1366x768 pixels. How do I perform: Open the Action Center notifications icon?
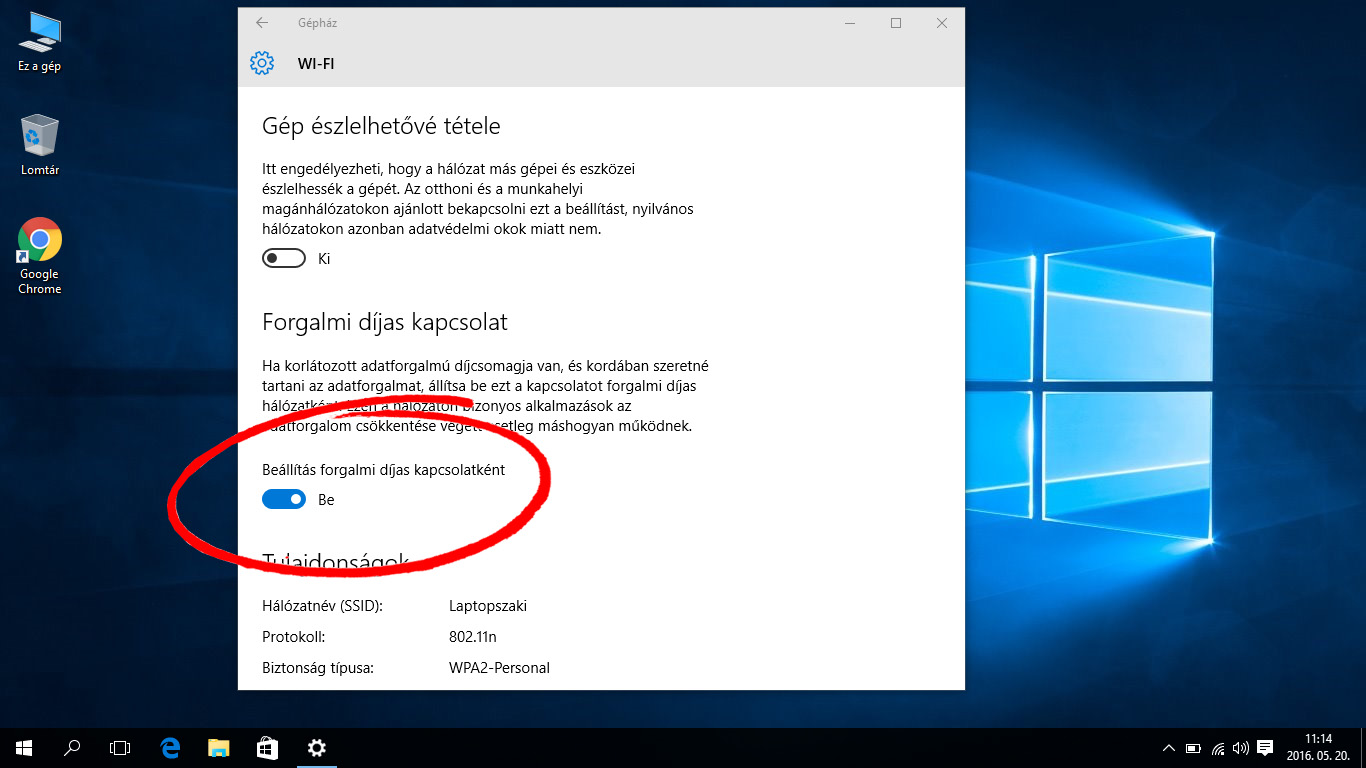1265,748
